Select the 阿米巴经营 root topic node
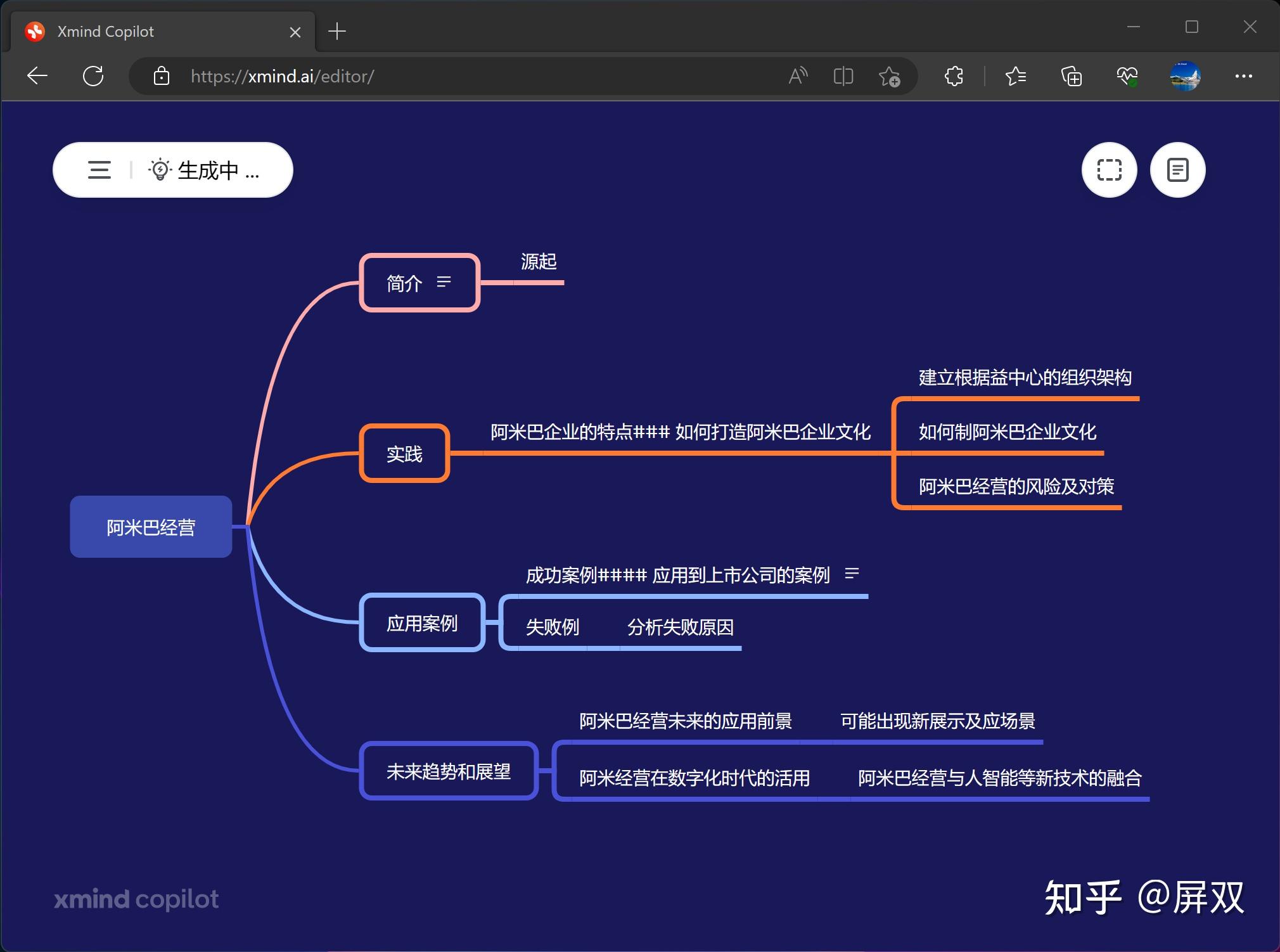This screenshot has height=952, width=1280. coord(150,526)
